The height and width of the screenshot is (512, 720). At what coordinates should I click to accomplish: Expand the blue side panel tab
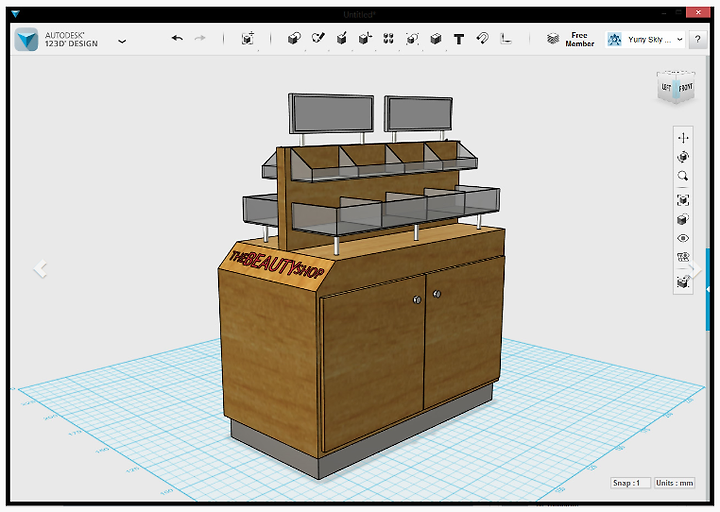(x=708, y=289)
